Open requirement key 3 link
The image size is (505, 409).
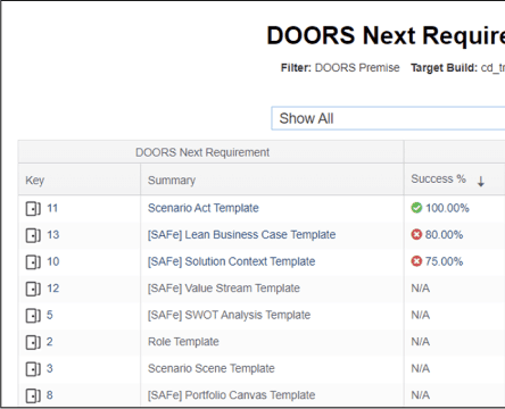50,368
